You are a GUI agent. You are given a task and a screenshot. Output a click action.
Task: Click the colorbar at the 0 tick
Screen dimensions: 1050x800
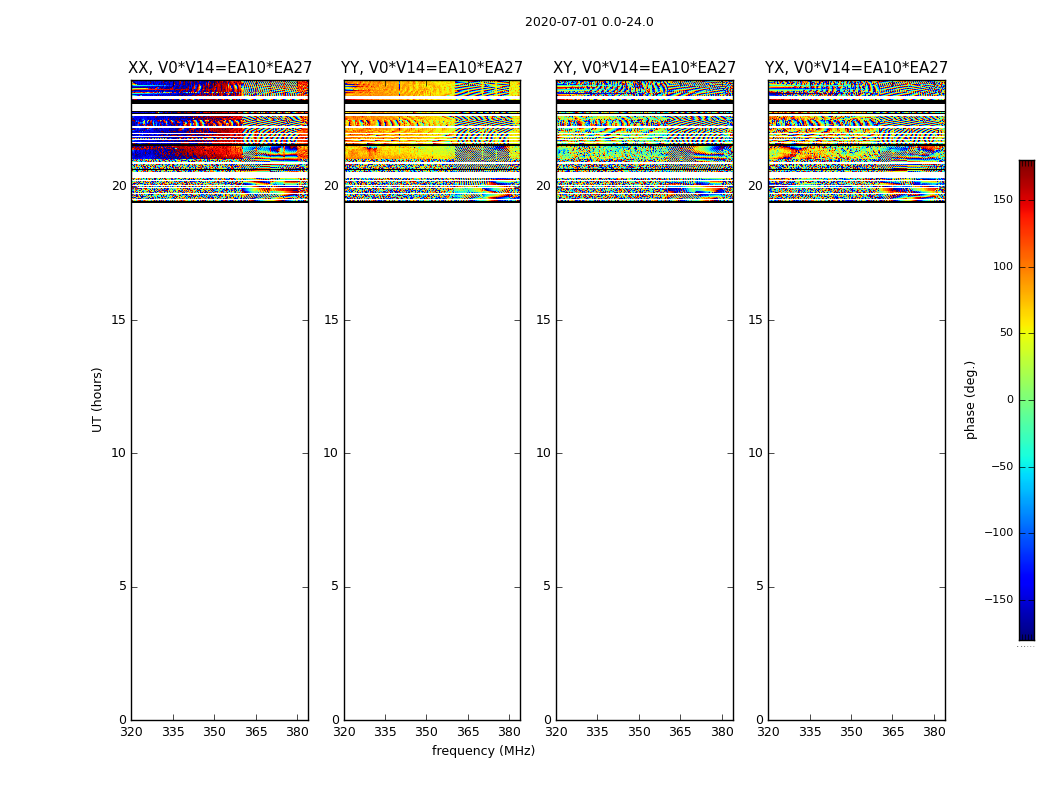pyautogui.click(x=1026, y=400)
